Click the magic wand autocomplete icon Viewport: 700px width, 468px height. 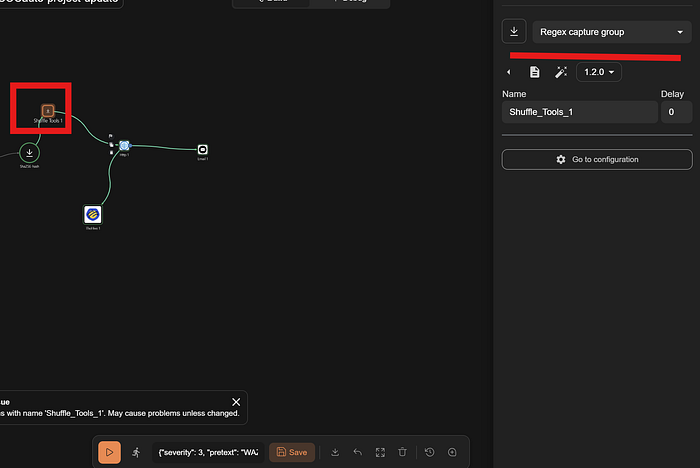pos(561,72)
